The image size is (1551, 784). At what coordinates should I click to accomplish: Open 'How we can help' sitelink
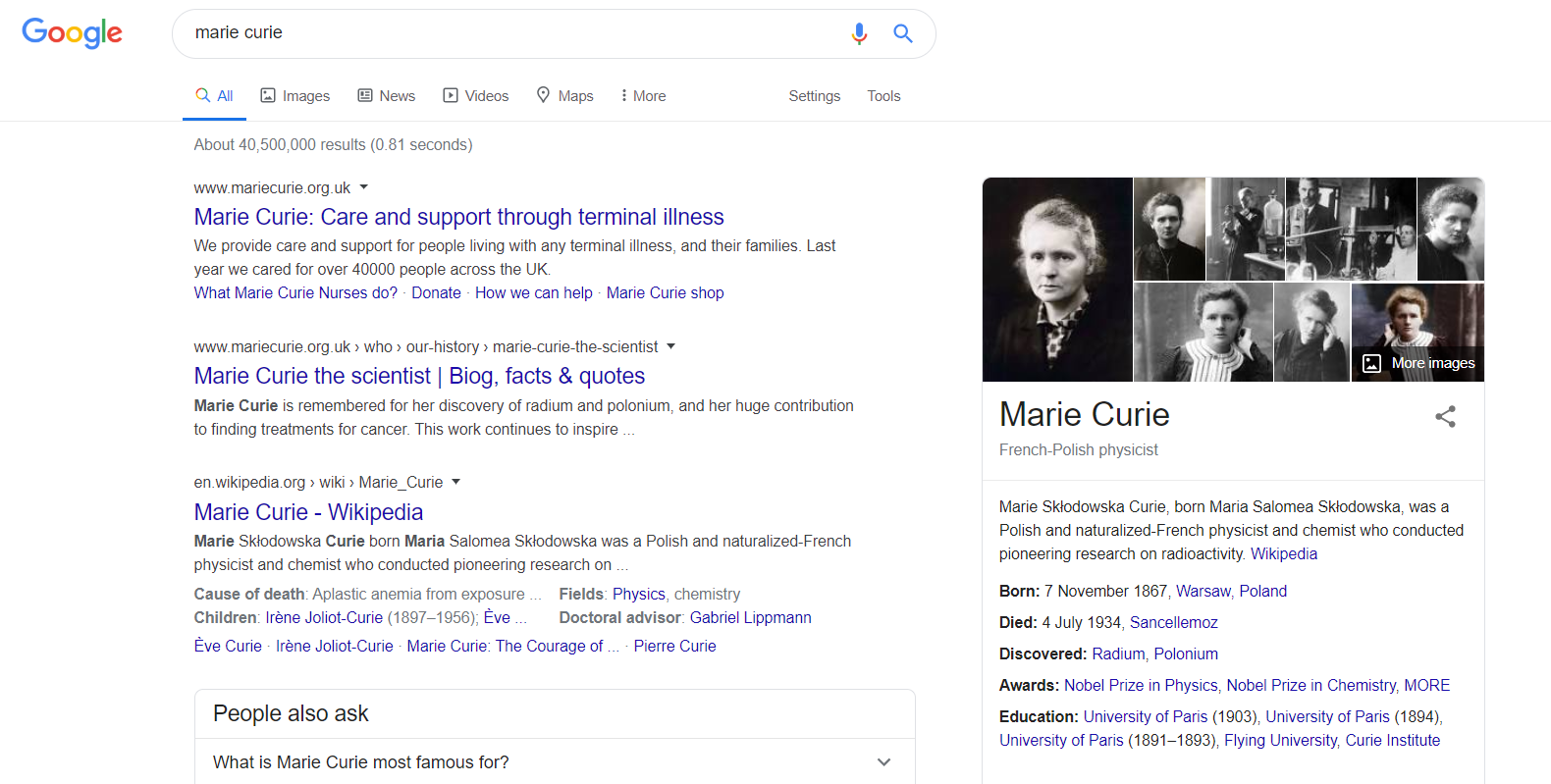(x=534, y=292)
